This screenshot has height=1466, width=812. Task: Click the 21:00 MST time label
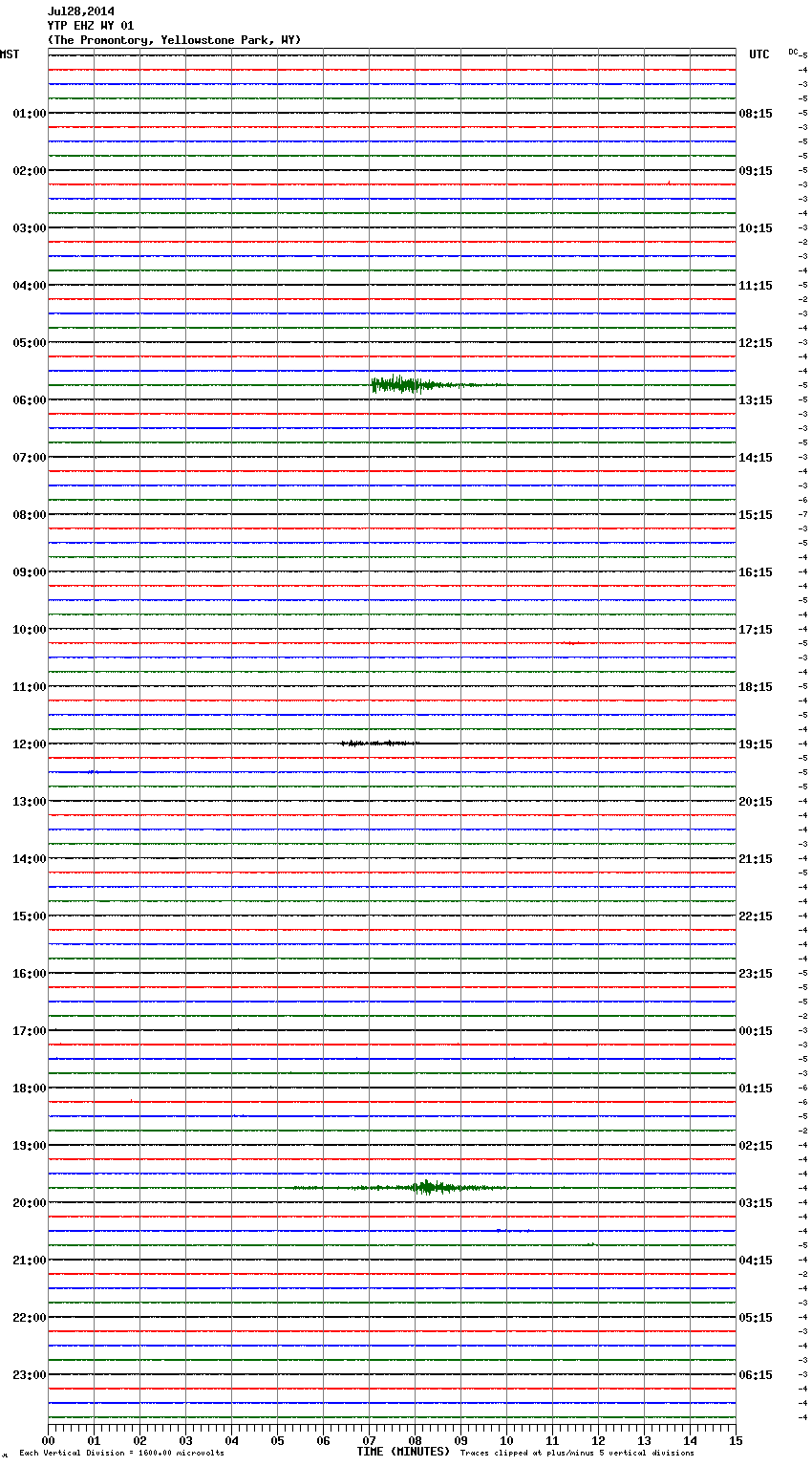click(x=30, y=1261)
